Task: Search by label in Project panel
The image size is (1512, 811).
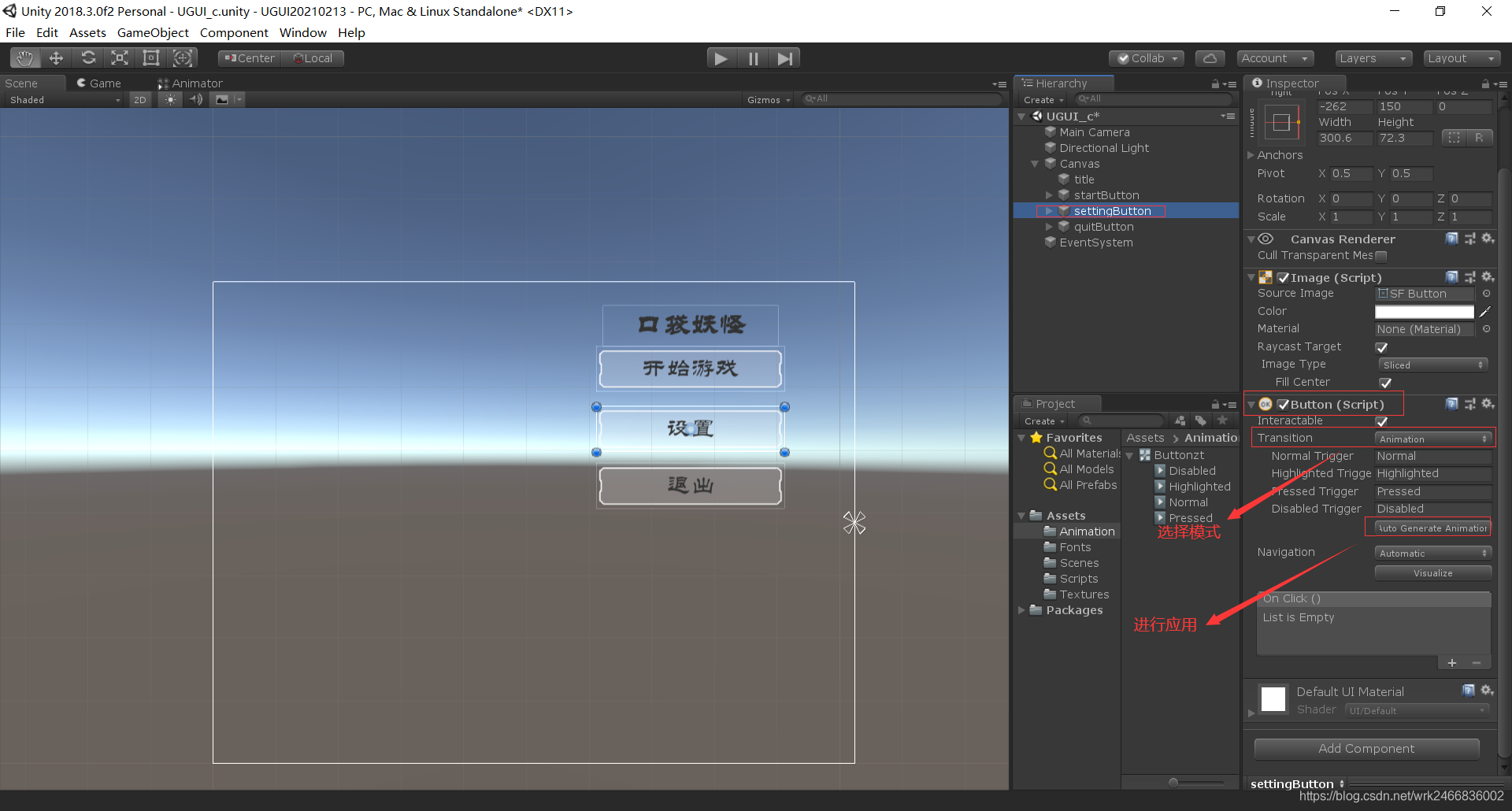Action: tap(1200, 421)
